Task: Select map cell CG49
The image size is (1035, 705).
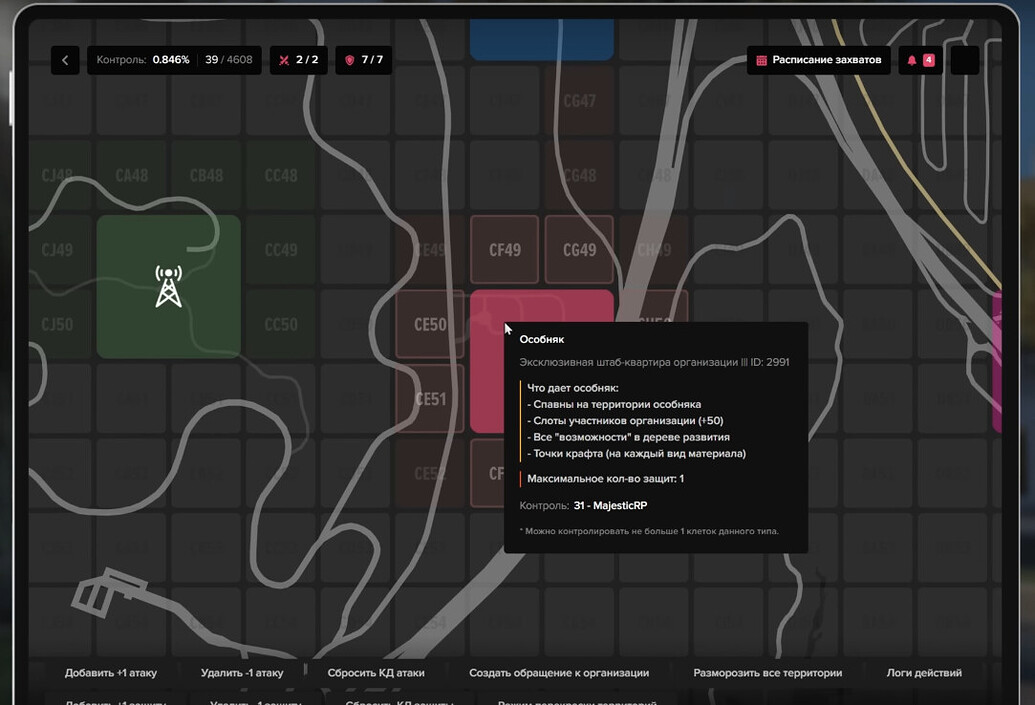Action: click(x=579, y=250)
